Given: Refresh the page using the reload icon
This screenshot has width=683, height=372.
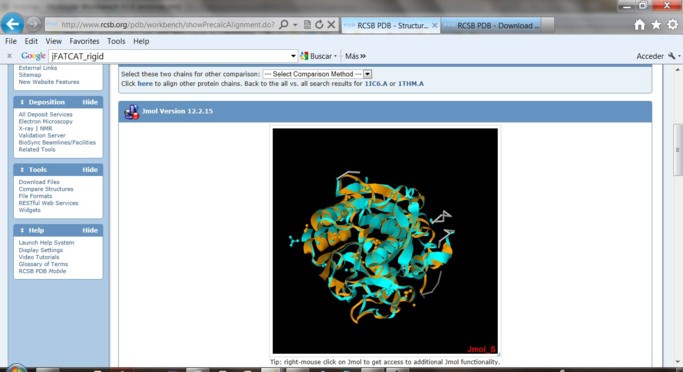Looking at the screenshot, I should [319, 25].
